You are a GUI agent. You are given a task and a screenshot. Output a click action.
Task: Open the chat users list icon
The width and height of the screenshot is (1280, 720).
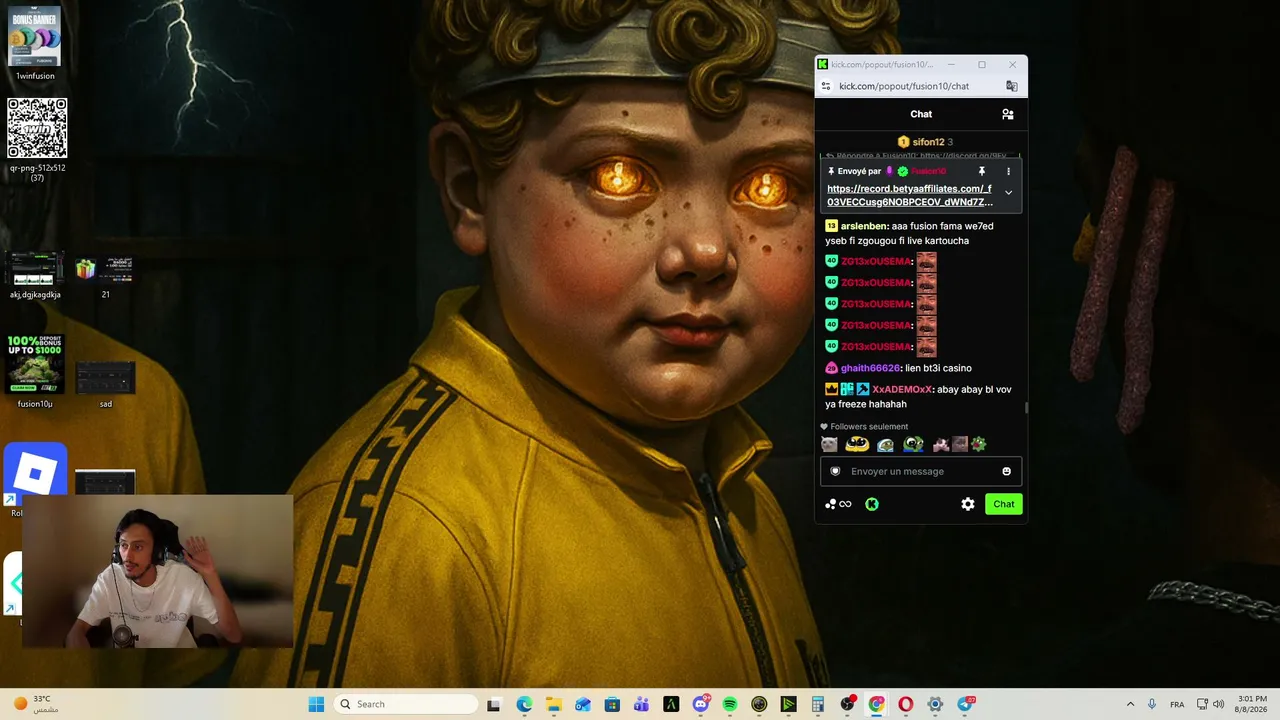(x=1007, y=114)
